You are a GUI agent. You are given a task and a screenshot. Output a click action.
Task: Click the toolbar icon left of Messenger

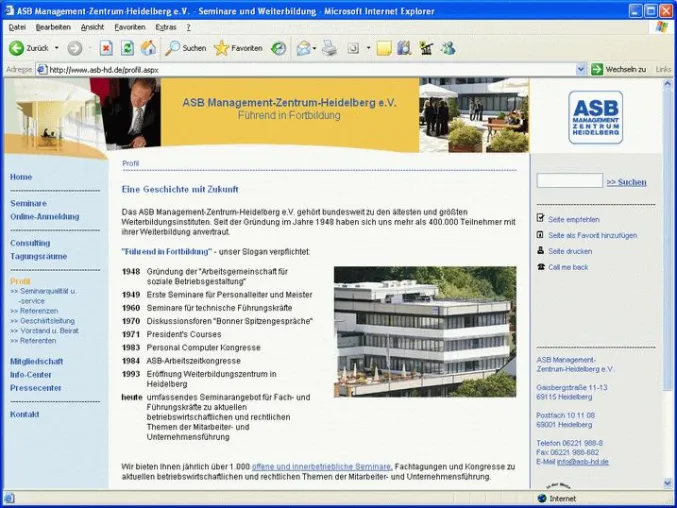pos(426,48)
